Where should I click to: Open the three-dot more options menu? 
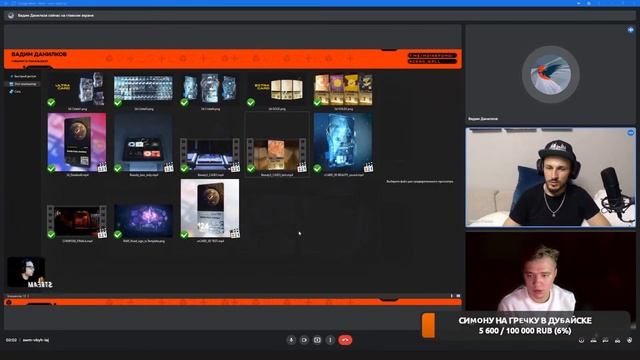point(330,340)
